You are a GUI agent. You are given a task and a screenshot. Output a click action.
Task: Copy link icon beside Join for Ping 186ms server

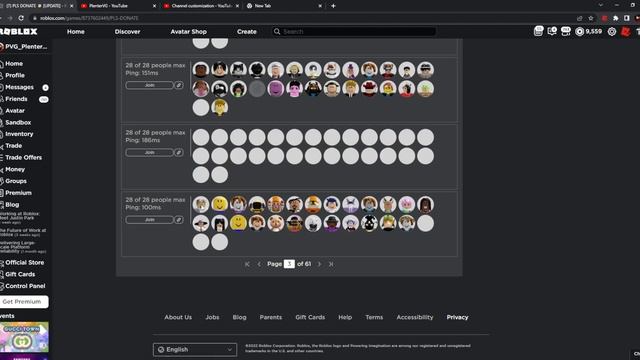pyautogui.click(x=179, y=152)
